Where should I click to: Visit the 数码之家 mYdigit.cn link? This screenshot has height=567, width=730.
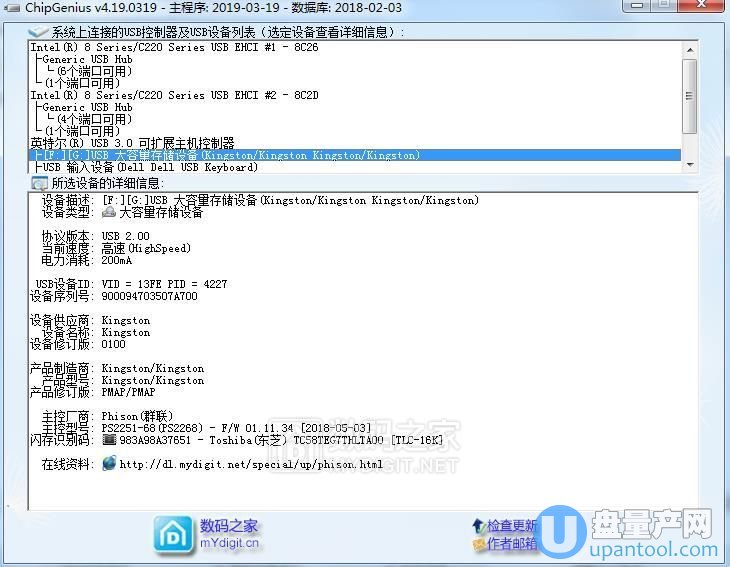click(229, 535)
